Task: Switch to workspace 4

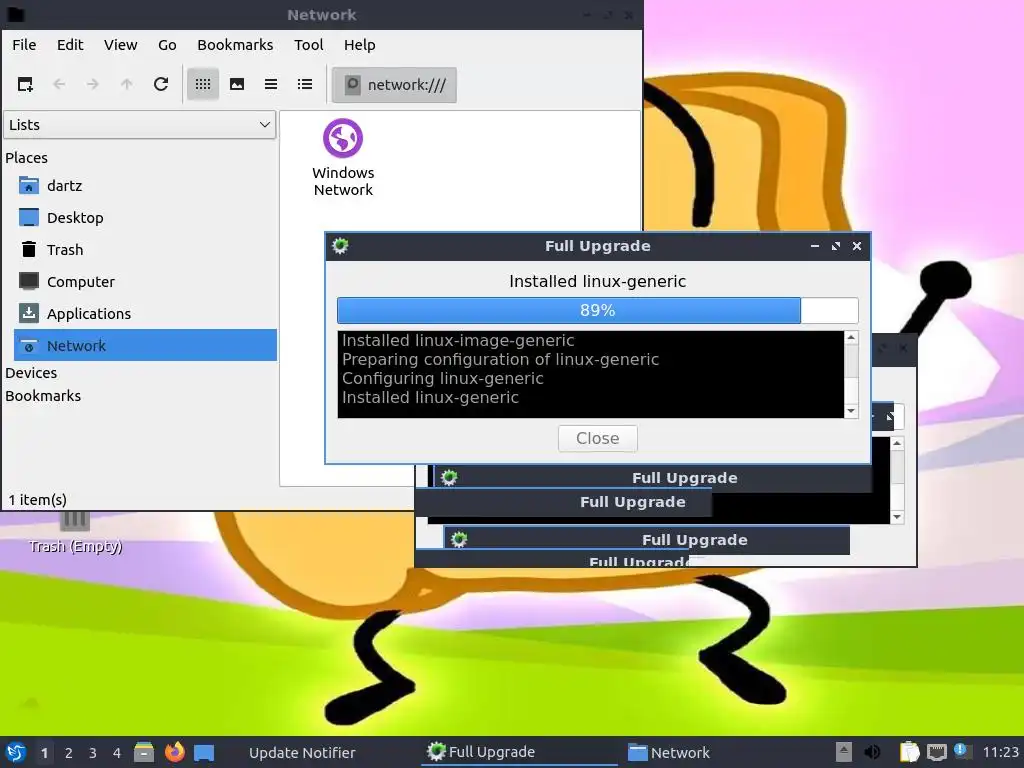Action: [117, 753]
